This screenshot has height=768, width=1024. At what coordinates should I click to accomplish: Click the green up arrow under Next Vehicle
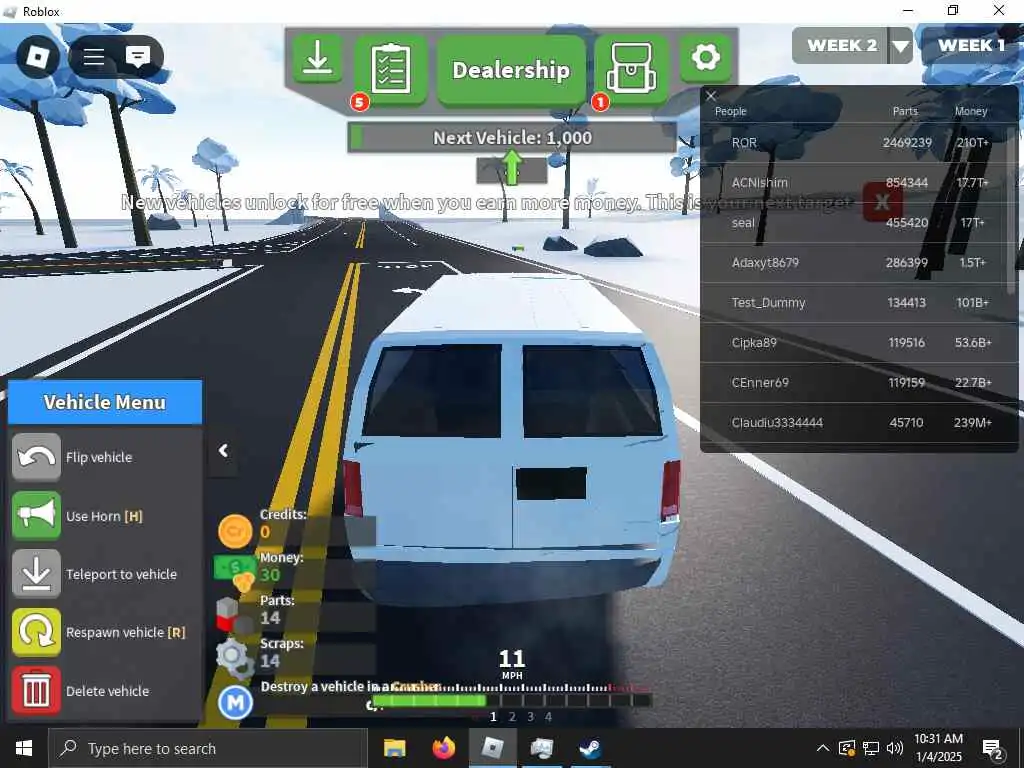tap(512, 168)
